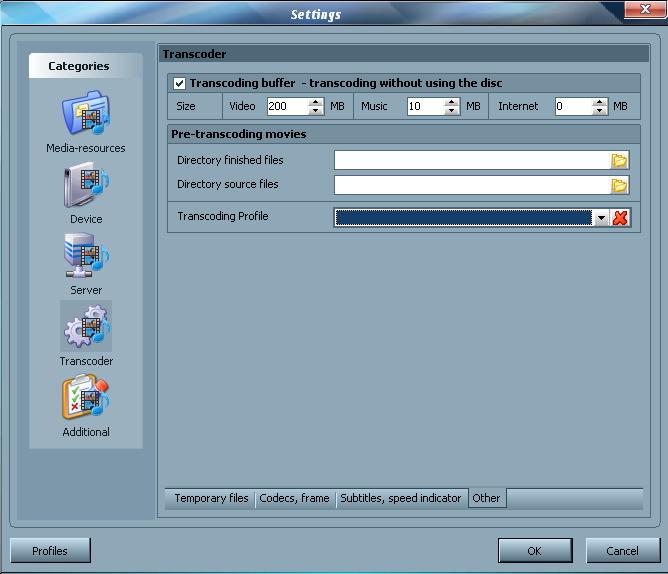This screenshot has width=668, height=574.
Task: Click the Media-resources label
Action: point(86,148)
